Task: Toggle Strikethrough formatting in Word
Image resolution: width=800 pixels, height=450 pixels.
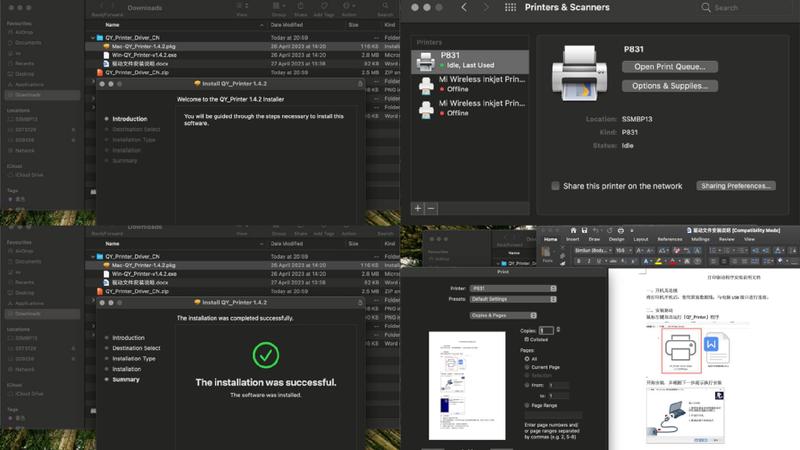Action: (613, 261)
